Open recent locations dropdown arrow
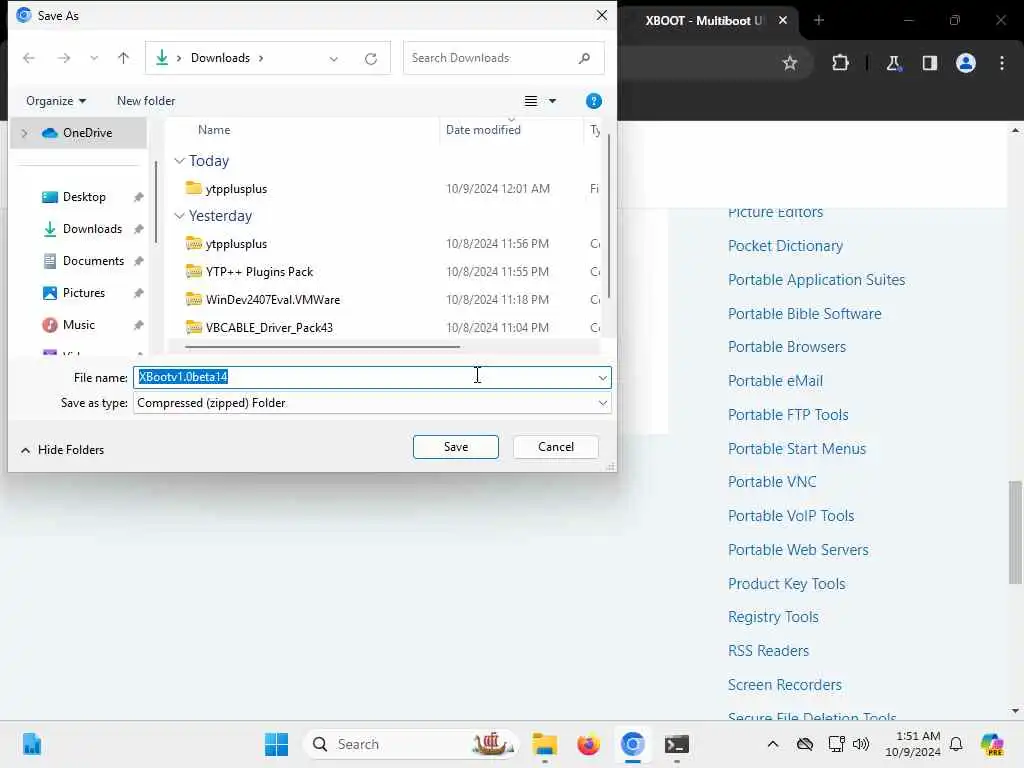The image size is (1024, 768). pyautogui.click(x=94, y=58)
